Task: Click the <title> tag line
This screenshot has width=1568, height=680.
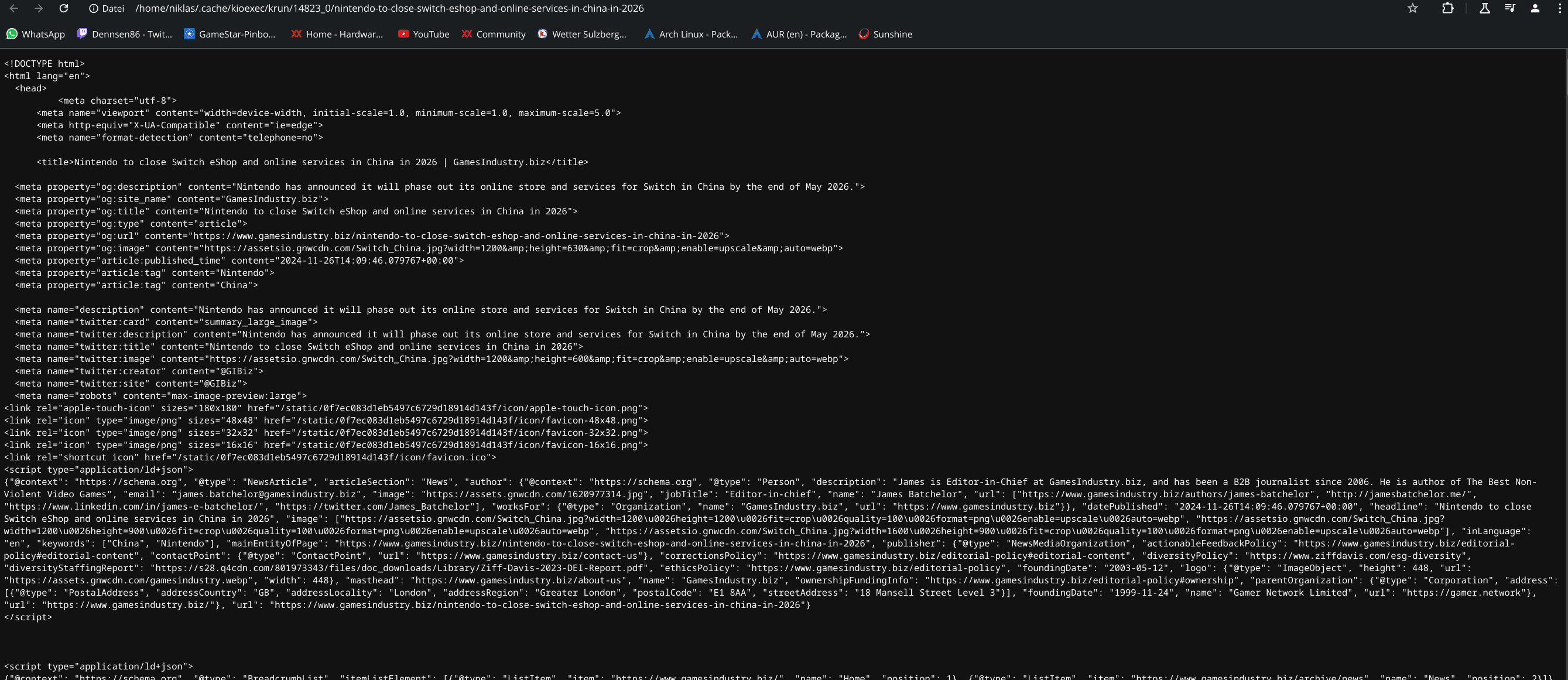Action: (x=312, y=162)
